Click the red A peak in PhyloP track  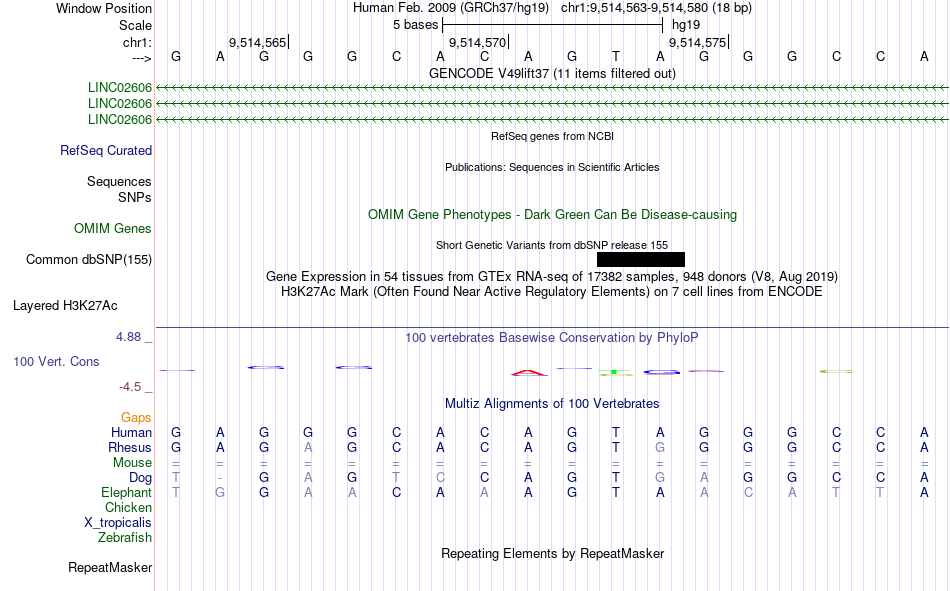(x=529, y=373)
